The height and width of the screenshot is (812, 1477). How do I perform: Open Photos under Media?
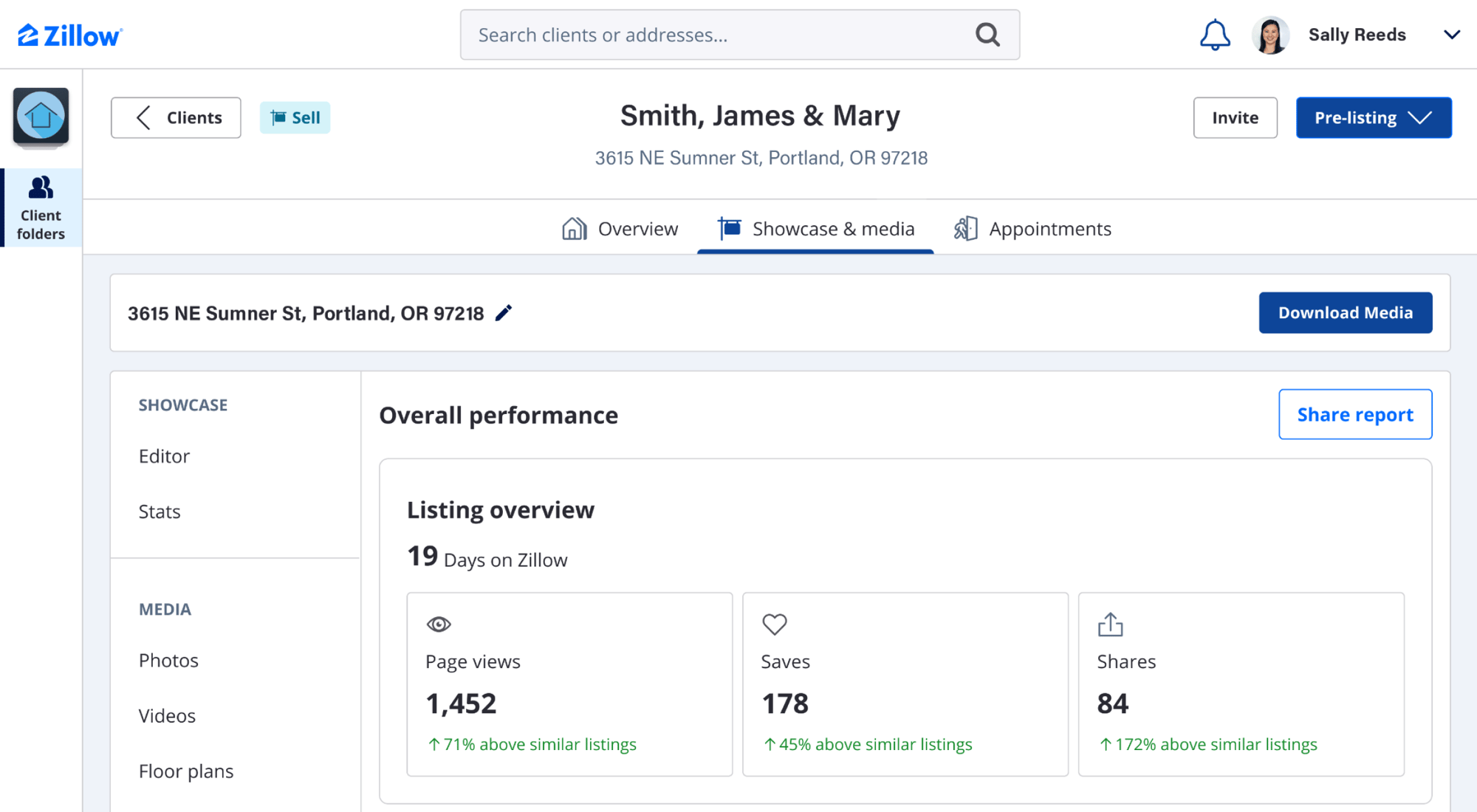(168, 660)
